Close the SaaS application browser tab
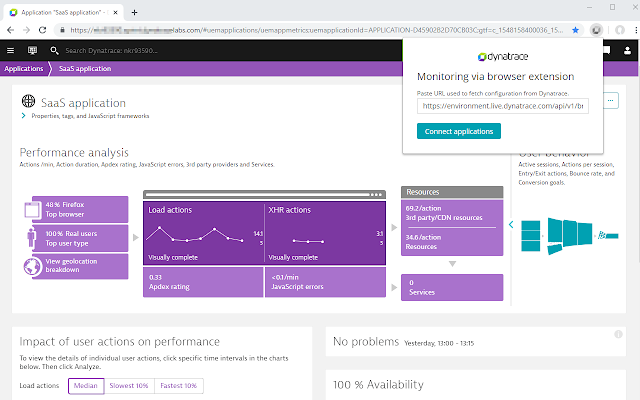Image resolution: width=640 pixels, height=400 pixels. pyautogui.click(x=116, y=12)
